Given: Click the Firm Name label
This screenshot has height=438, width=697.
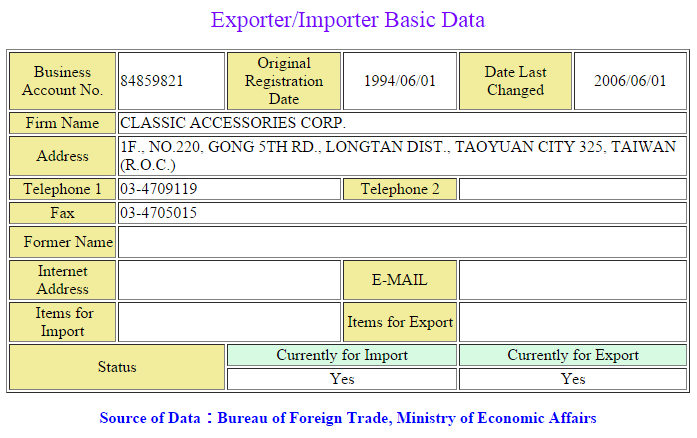Looking at the screenshot, I should [63, 123].
